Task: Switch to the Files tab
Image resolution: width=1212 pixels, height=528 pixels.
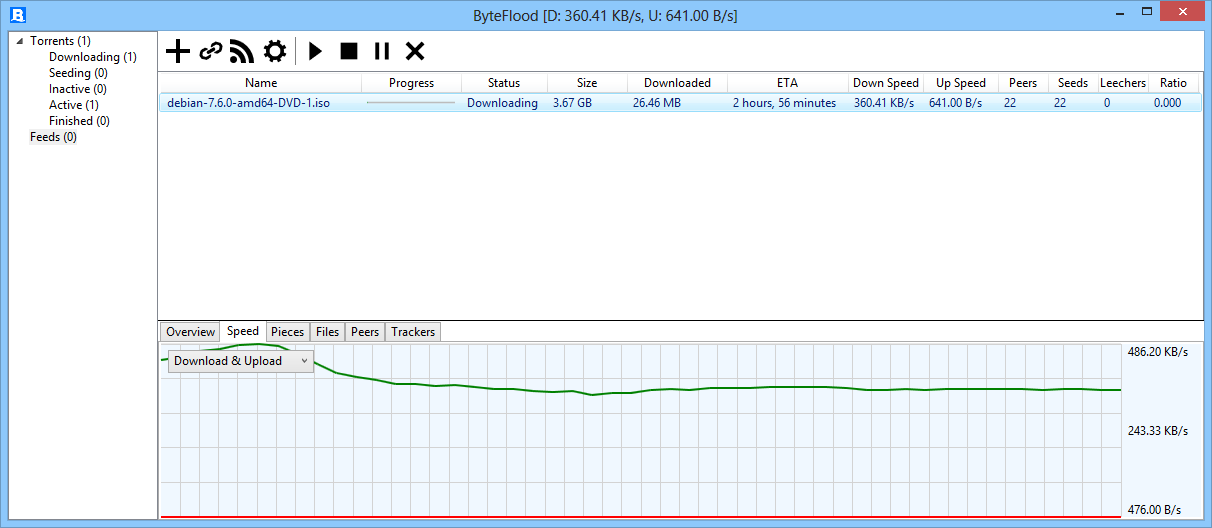Action: [327, 332]
